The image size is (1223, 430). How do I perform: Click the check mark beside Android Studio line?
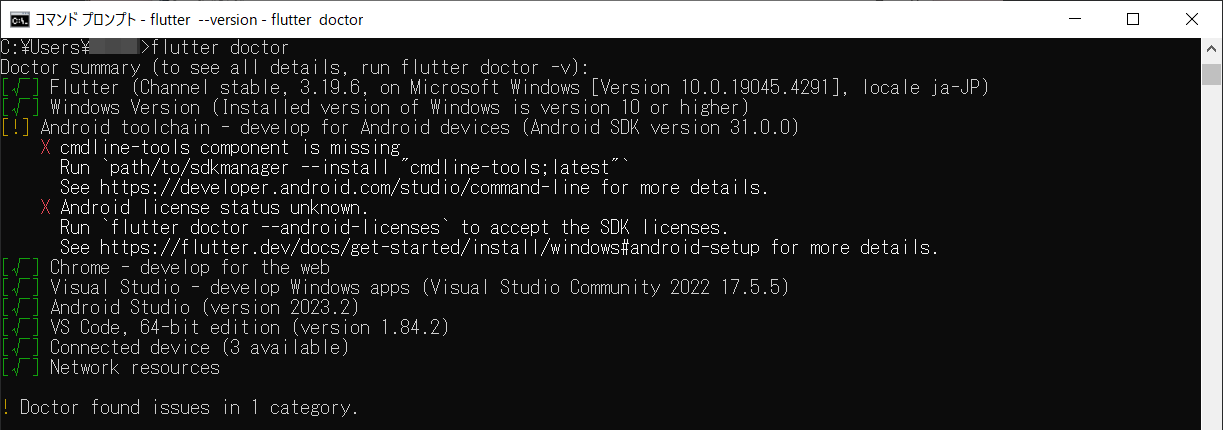click(x=20, y=308)
